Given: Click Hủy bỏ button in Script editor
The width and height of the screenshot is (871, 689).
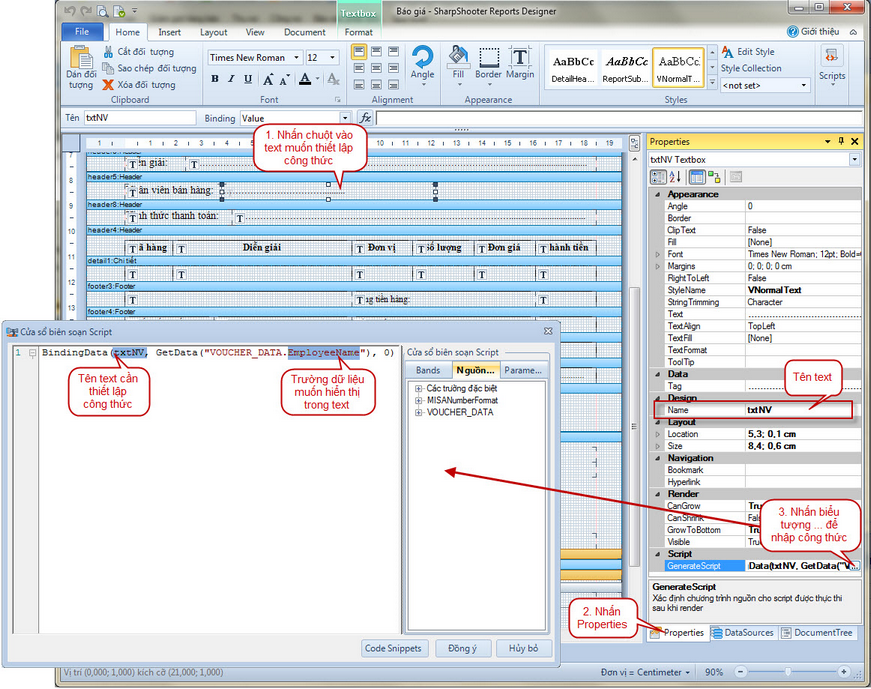Looking at the screenshot, I should click(x=523, y=648).
